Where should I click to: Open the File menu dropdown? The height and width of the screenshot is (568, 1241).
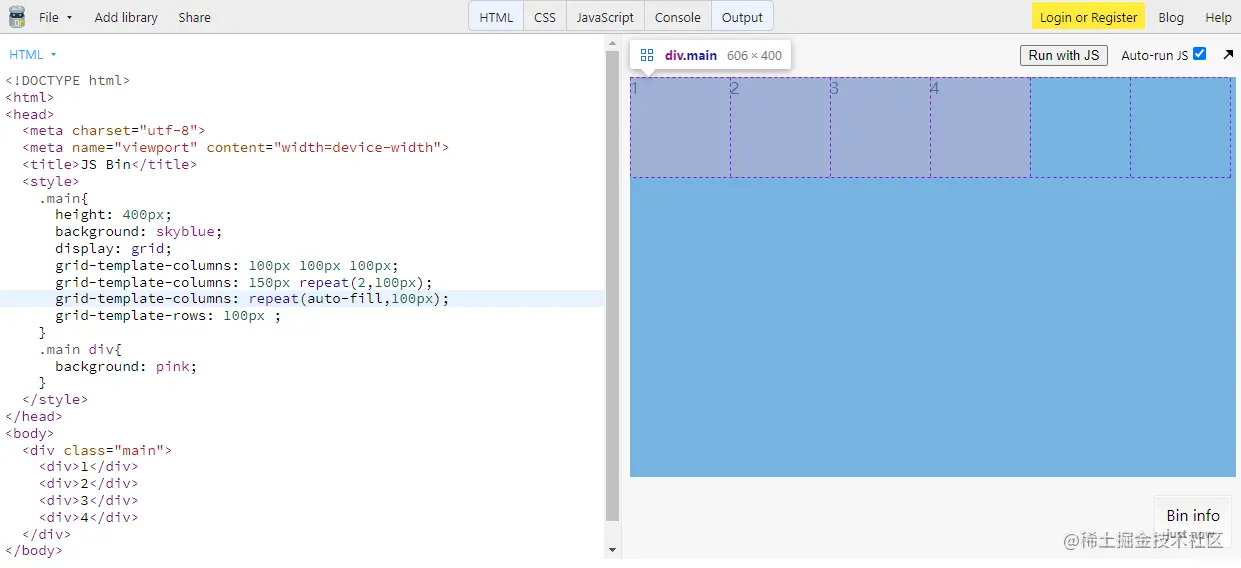tap(55, 17)
